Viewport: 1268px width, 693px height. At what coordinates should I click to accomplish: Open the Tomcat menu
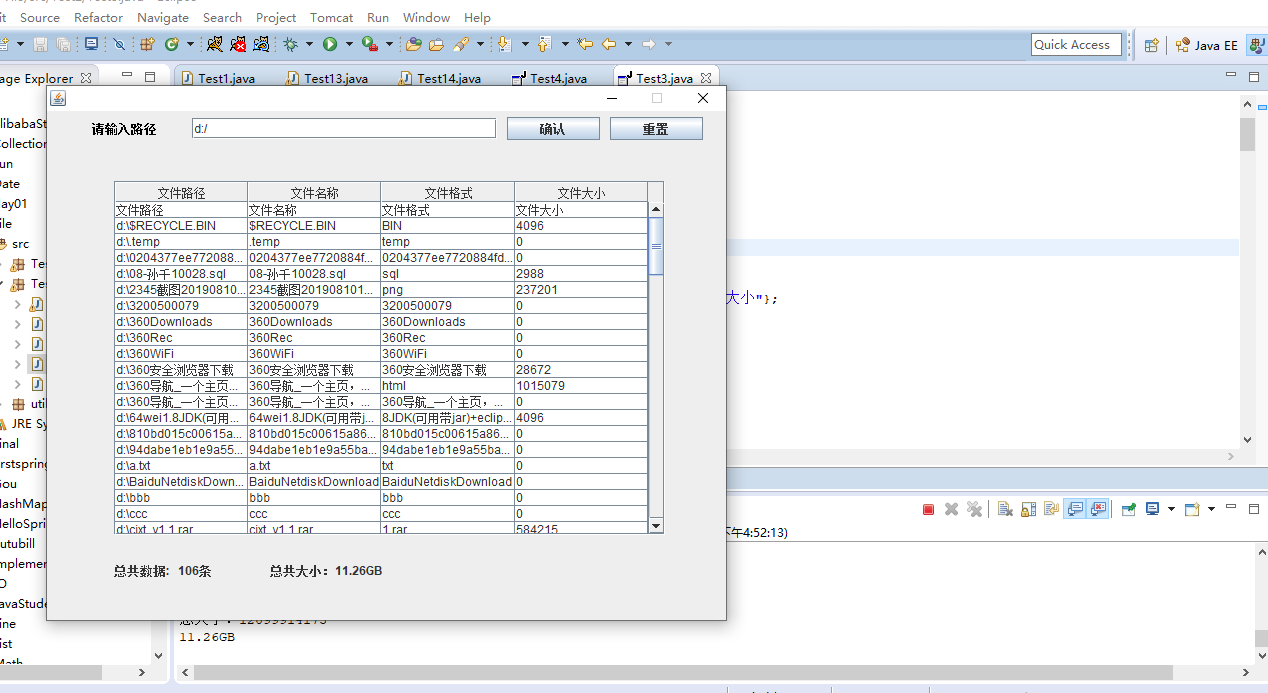(331, 17)
